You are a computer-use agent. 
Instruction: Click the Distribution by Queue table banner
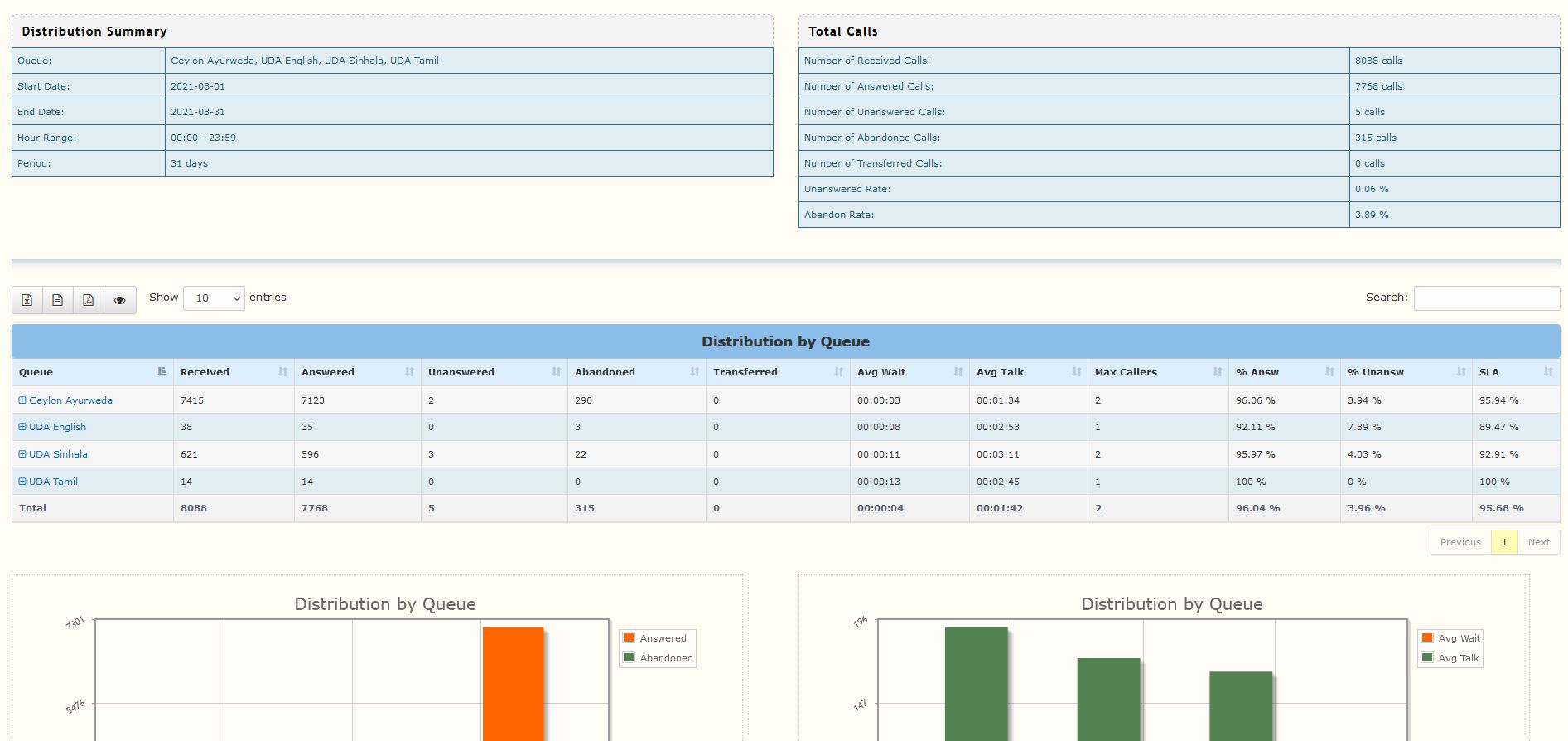point(785,341)
